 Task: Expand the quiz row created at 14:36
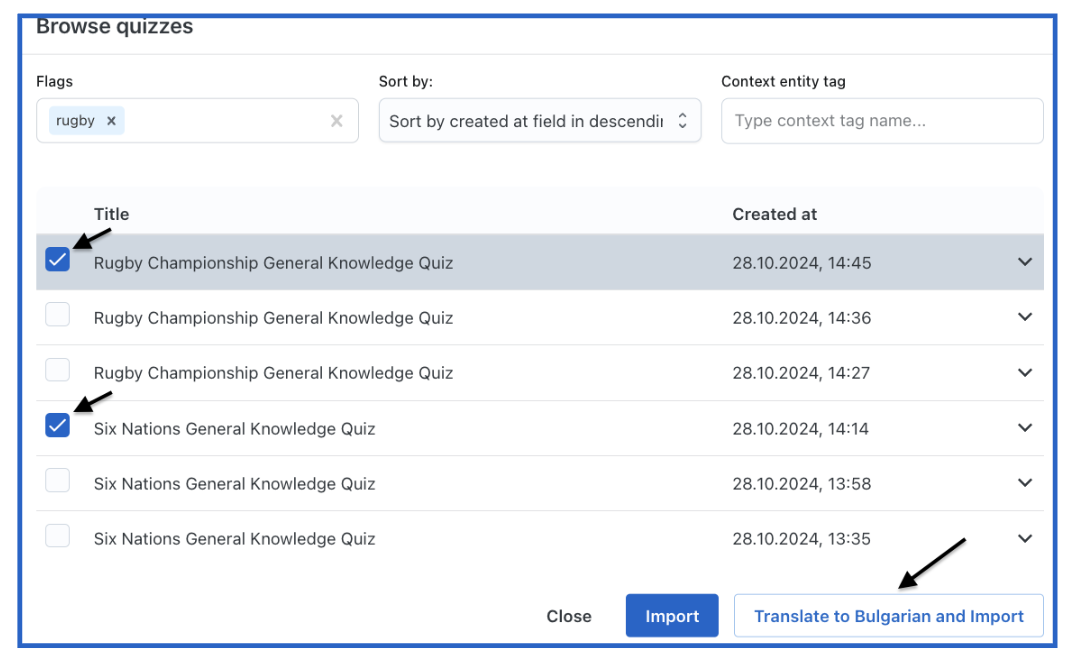coord(1025,317)
